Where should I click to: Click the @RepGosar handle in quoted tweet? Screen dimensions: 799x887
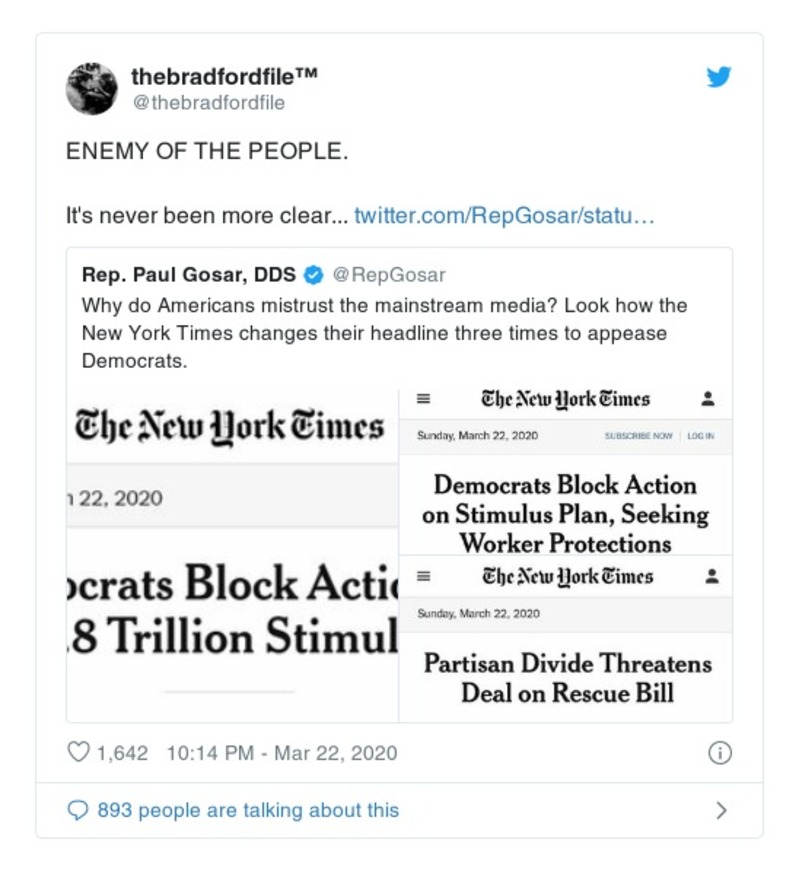(388, 275)
